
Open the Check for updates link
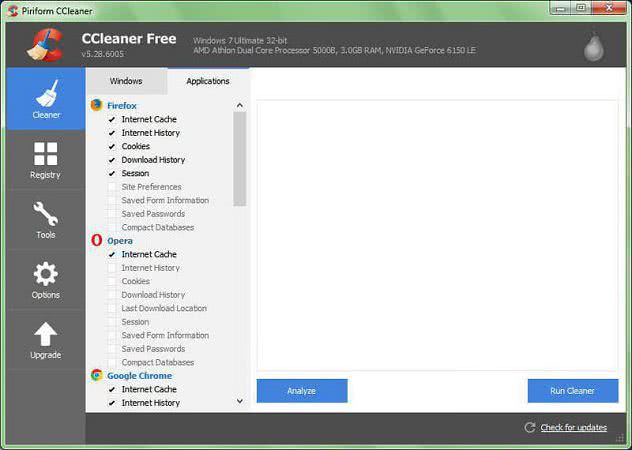[x=573, y=428]
